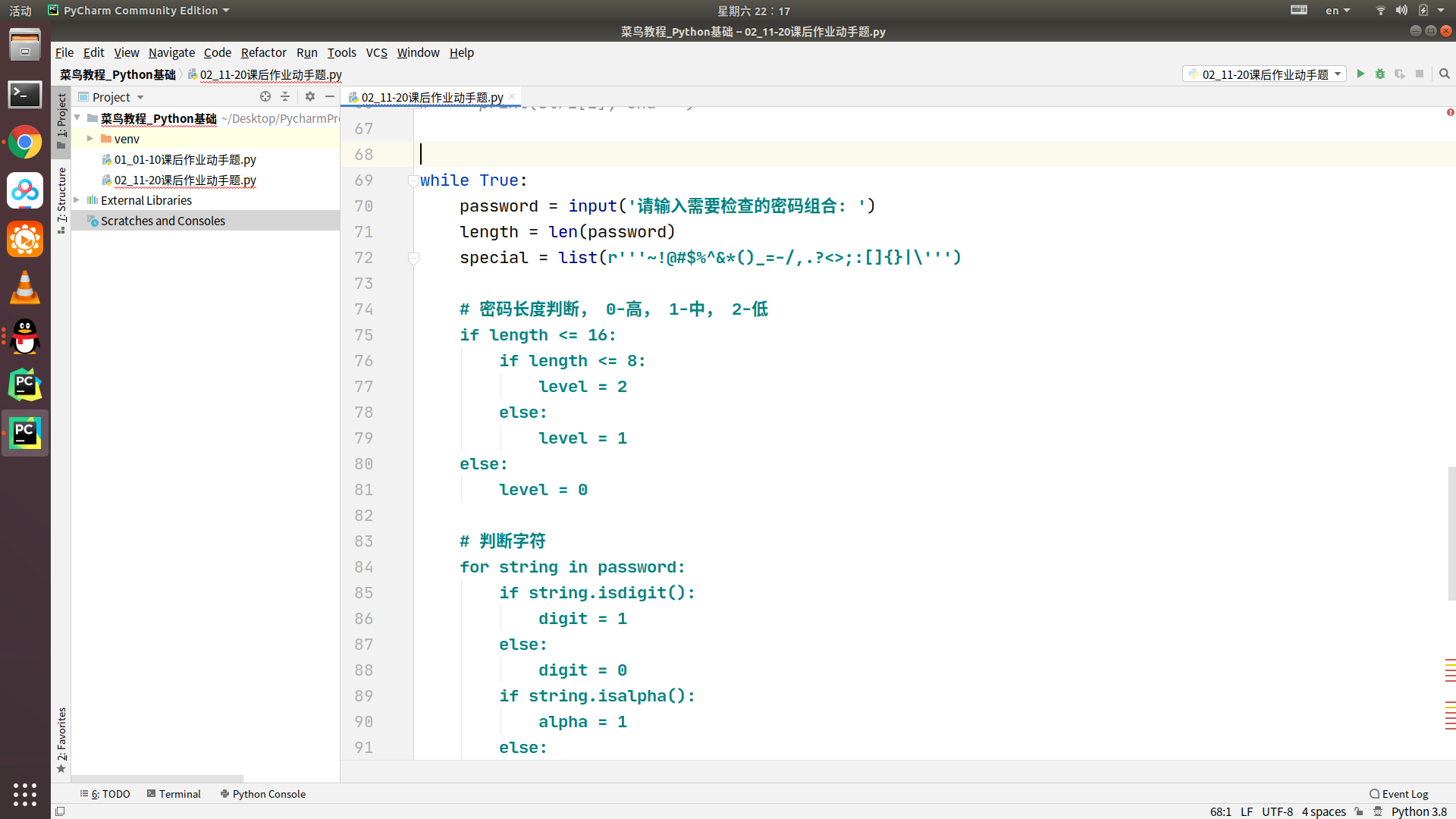Click the VCS menu item
The image size is (1456, 819).
click(x=375, y=52)
